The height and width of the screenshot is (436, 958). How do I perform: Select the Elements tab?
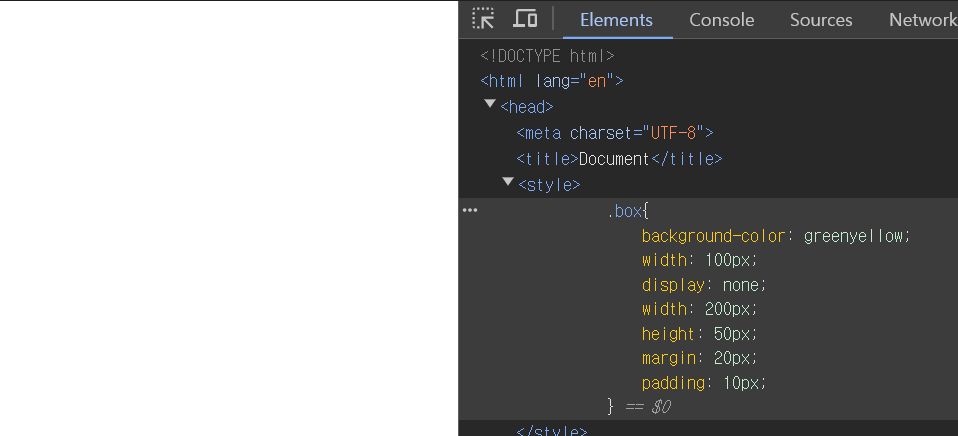[616, 20]
